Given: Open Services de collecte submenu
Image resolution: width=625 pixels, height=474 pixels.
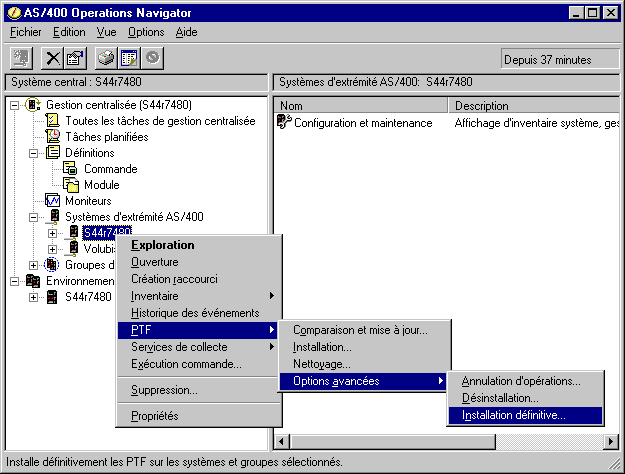Looking at the screenshot, I should pyautogui.click(x=198, y=347).
